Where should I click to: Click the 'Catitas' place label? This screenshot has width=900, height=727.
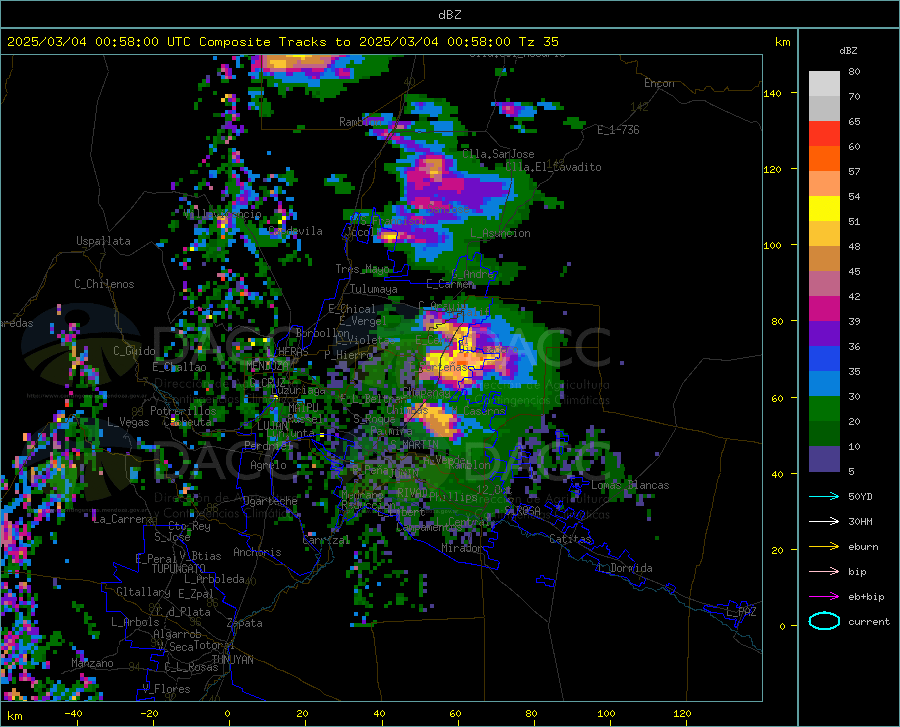[x=570, y=539]
